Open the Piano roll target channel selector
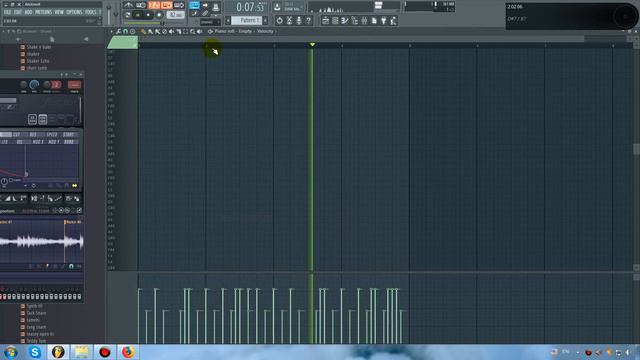This screenshot has width=640, height=360. click(x=233, y=31)
